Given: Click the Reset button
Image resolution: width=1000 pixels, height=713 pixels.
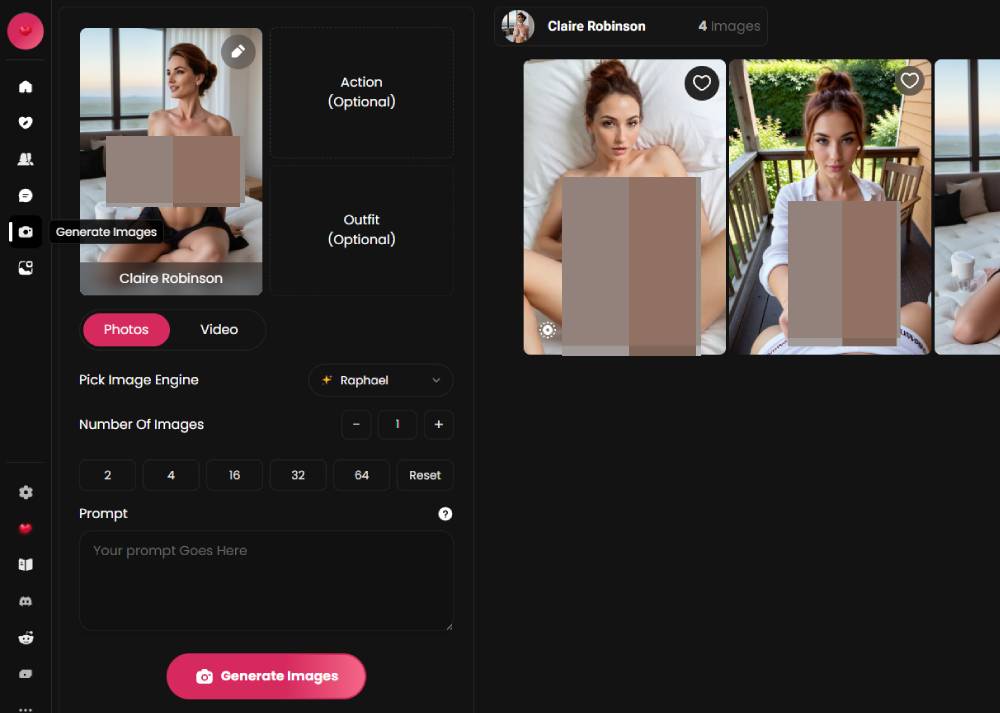Looking at the screenshot, I should coord(425,475).
